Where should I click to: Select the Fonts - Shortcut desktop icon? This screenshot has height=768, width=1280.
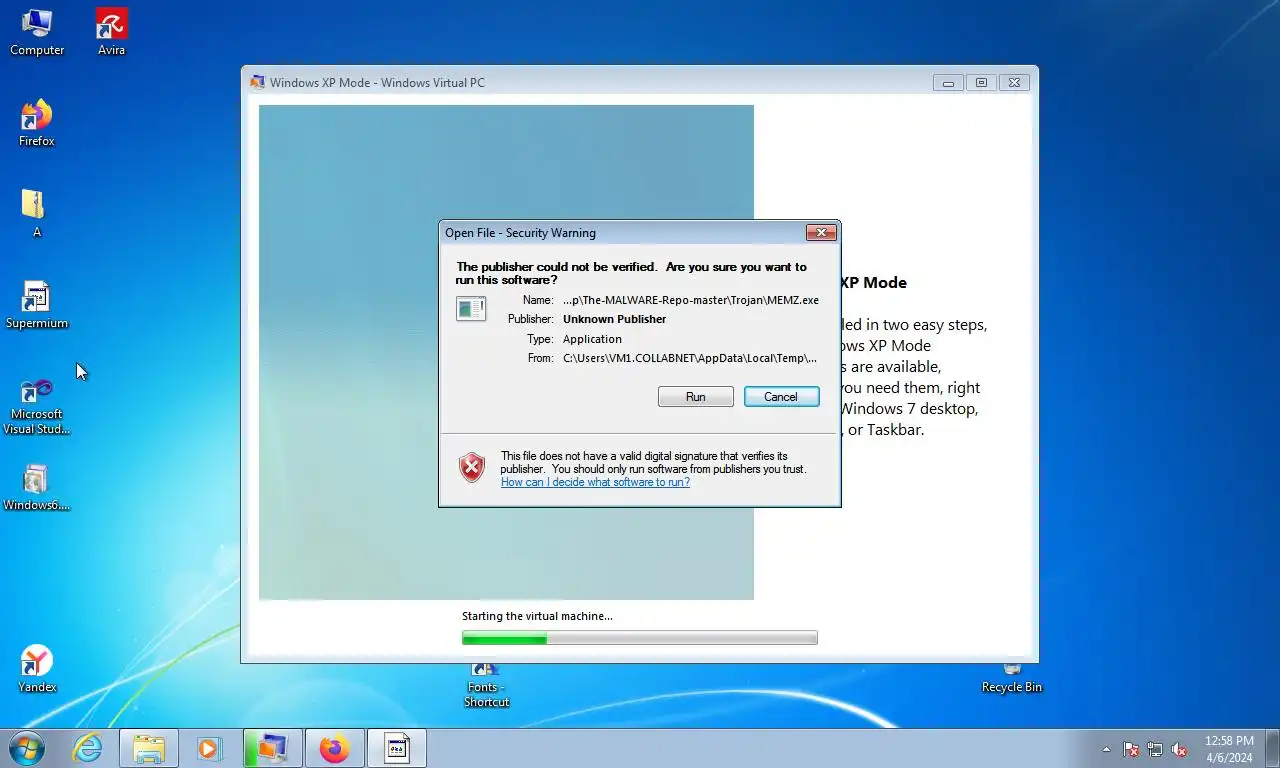click(x=486, y=686)
